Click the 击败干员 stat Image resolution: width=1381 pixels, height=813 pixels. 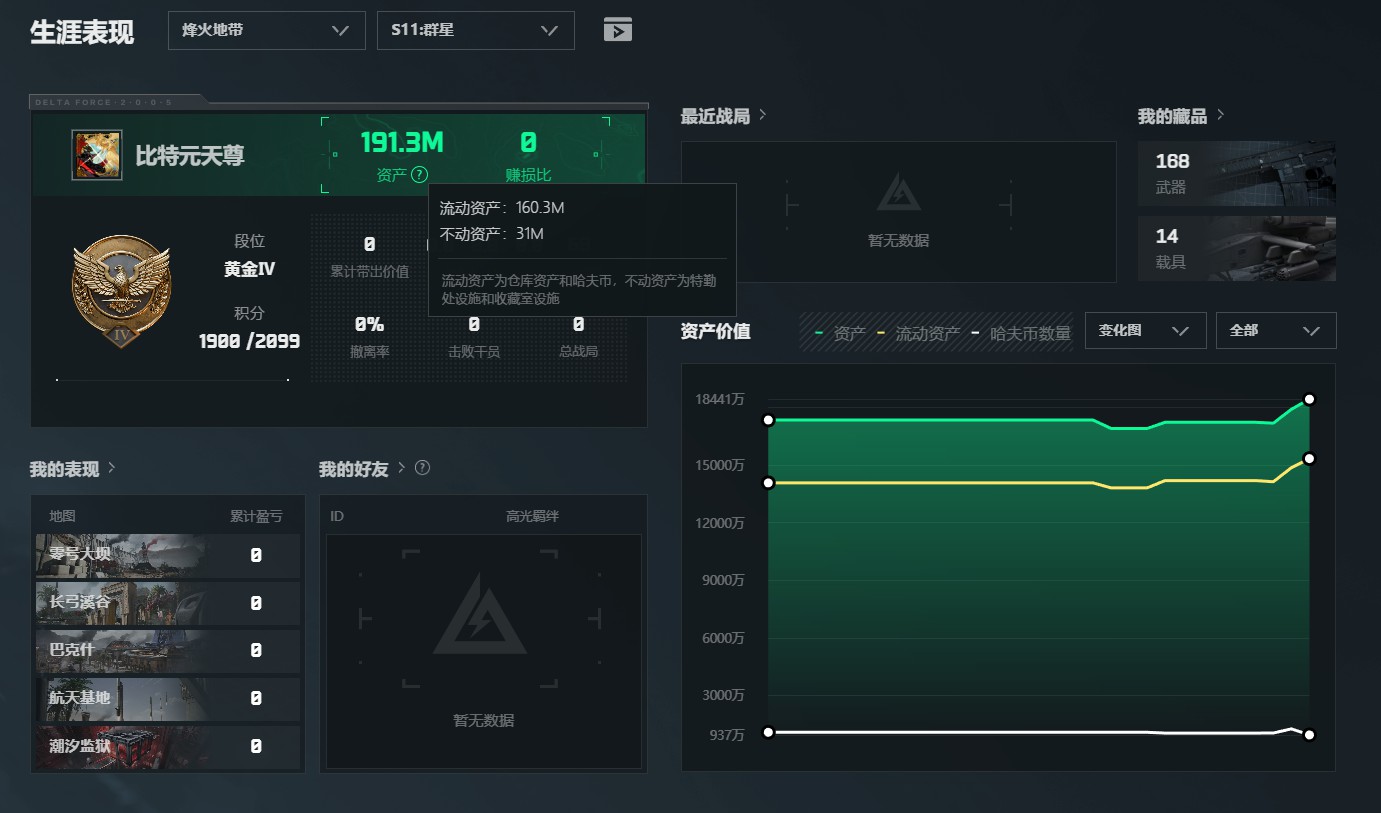(x=474, y=337)
